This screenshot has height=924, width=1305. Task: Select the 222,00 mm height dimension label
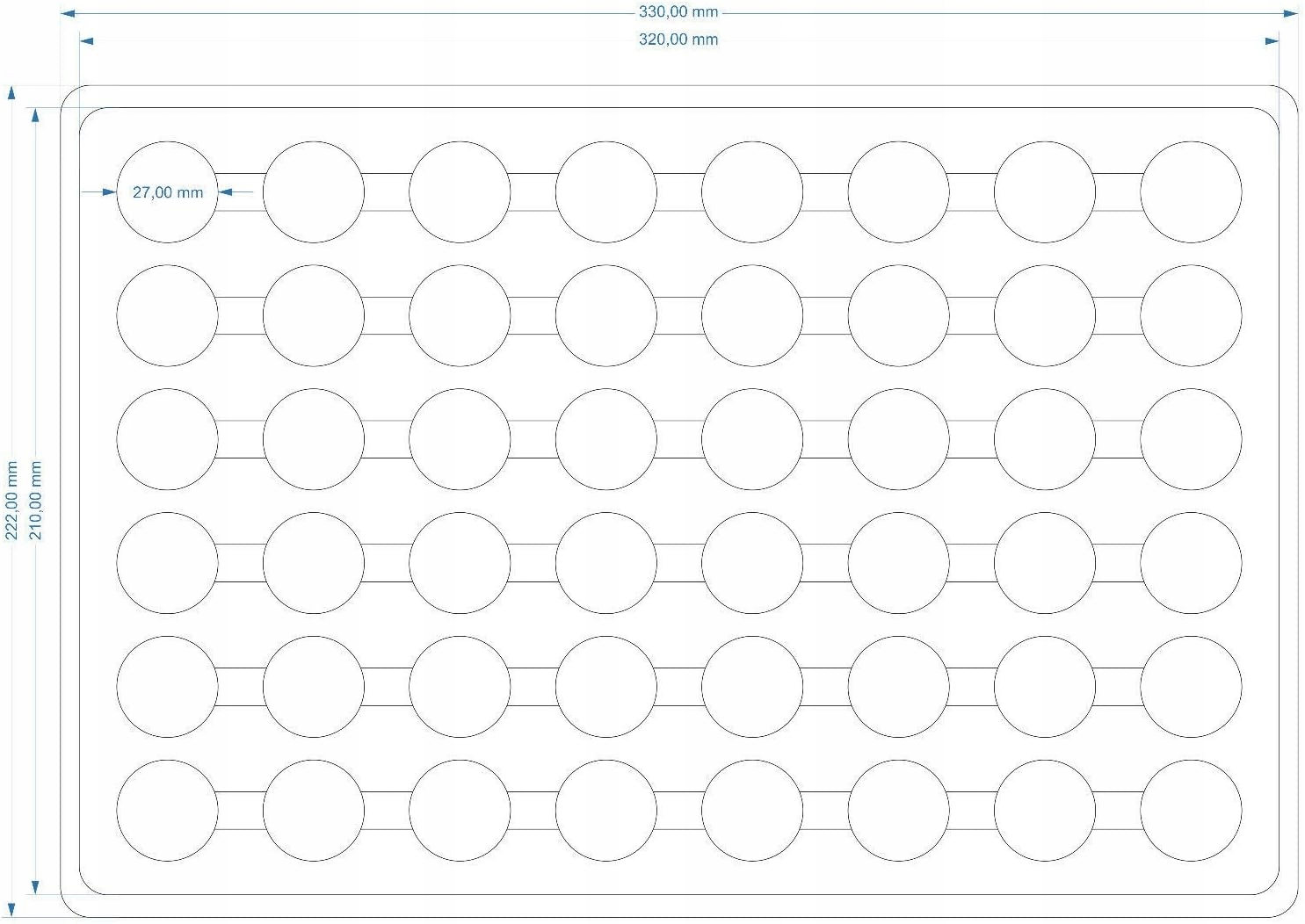pyautogui.click(x=12, y=501)
